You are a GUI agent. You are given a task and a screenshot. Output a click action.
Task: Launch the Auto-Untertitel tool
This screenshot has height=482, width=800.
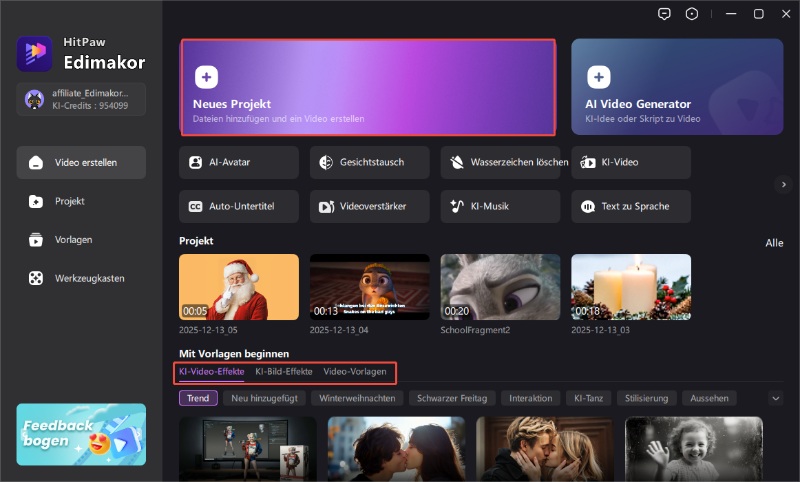pos(239,207)
